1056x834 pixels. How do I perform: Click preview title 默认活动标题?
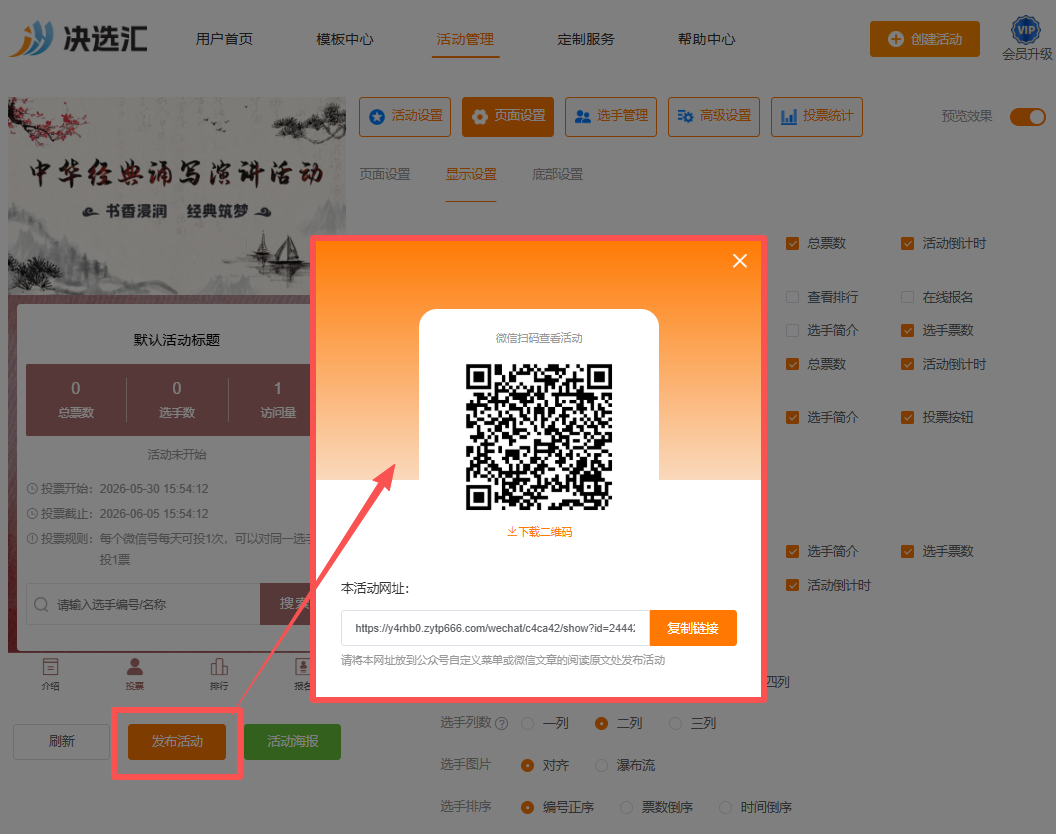176,340
